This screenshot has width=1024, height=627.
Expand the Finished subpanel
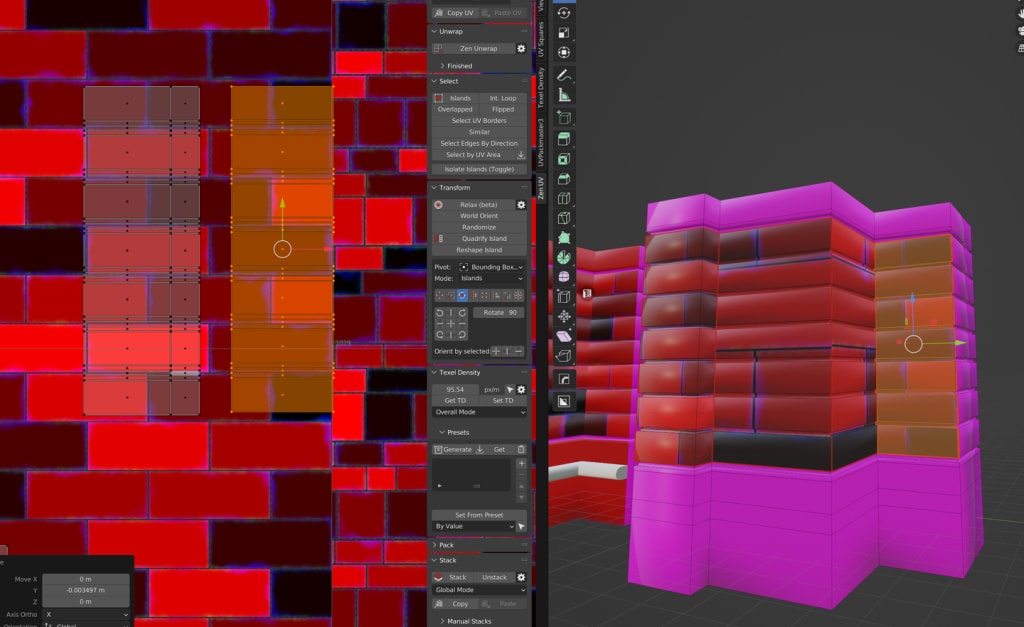click(456, 66)
